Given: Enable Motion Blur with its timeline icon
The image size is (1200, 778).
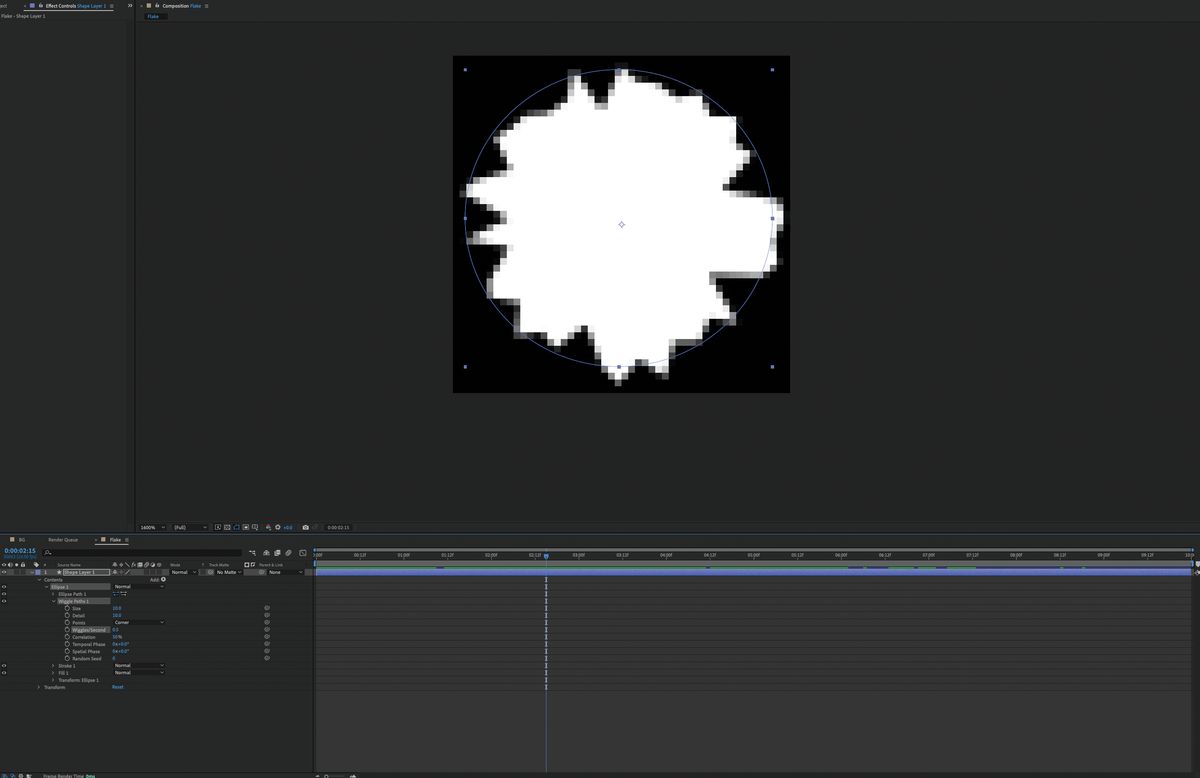Looking at the screenshot, I should [x=289, y=553].
